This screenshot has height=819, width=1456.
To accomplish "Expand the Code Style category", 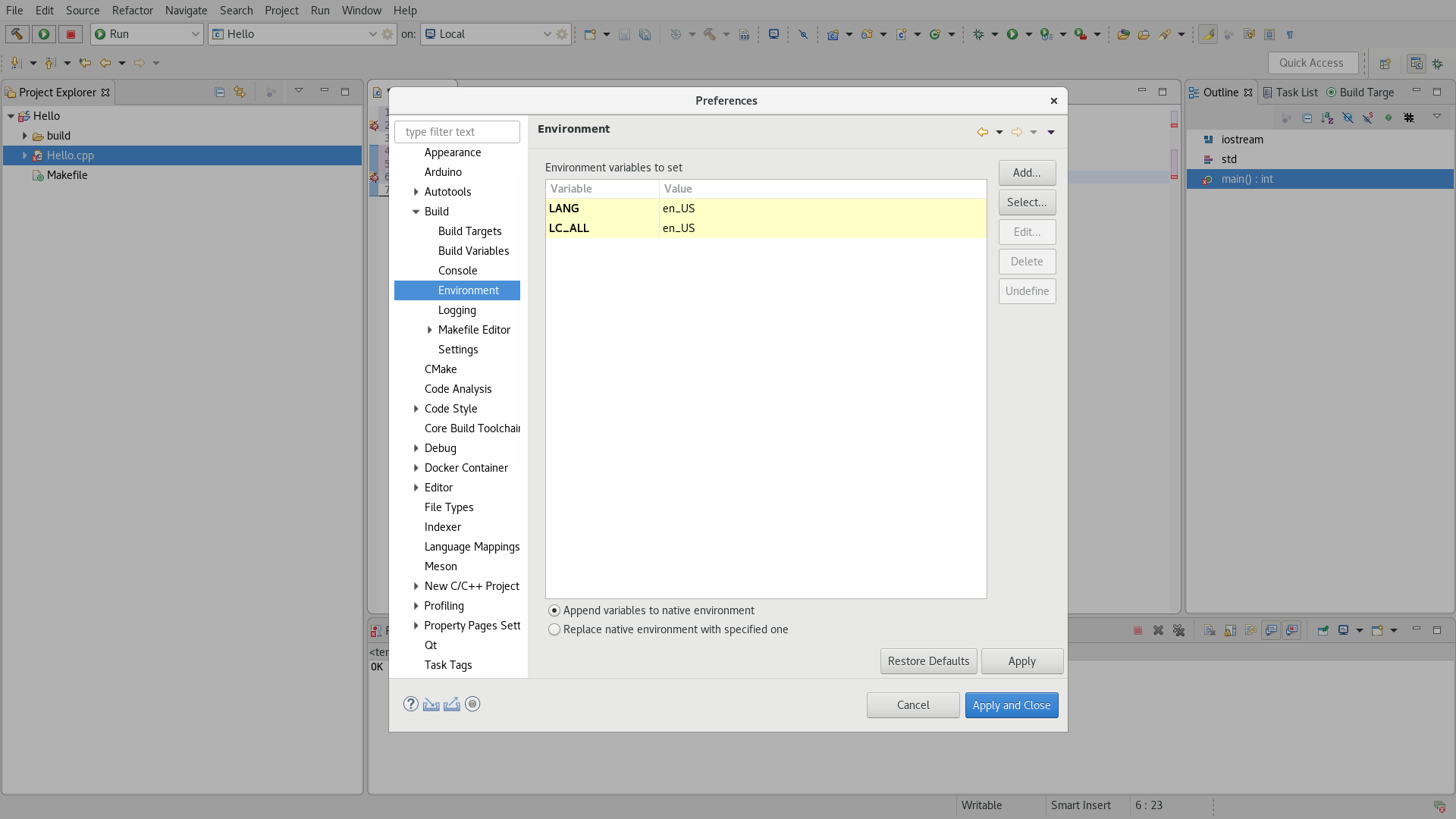I will [416, 409].
